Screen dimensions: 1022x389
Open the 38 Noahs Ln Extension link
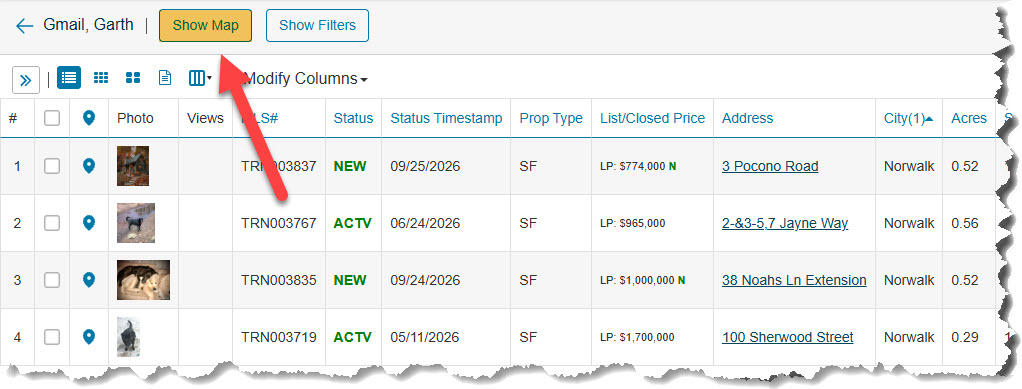(795, 280)
